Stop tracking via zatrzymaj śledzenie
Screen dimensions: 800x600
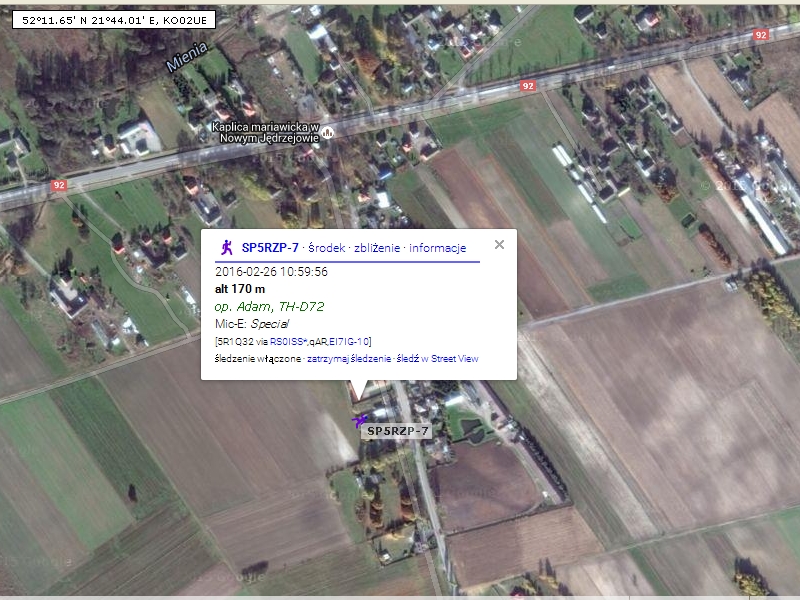[x=349, y=359]
